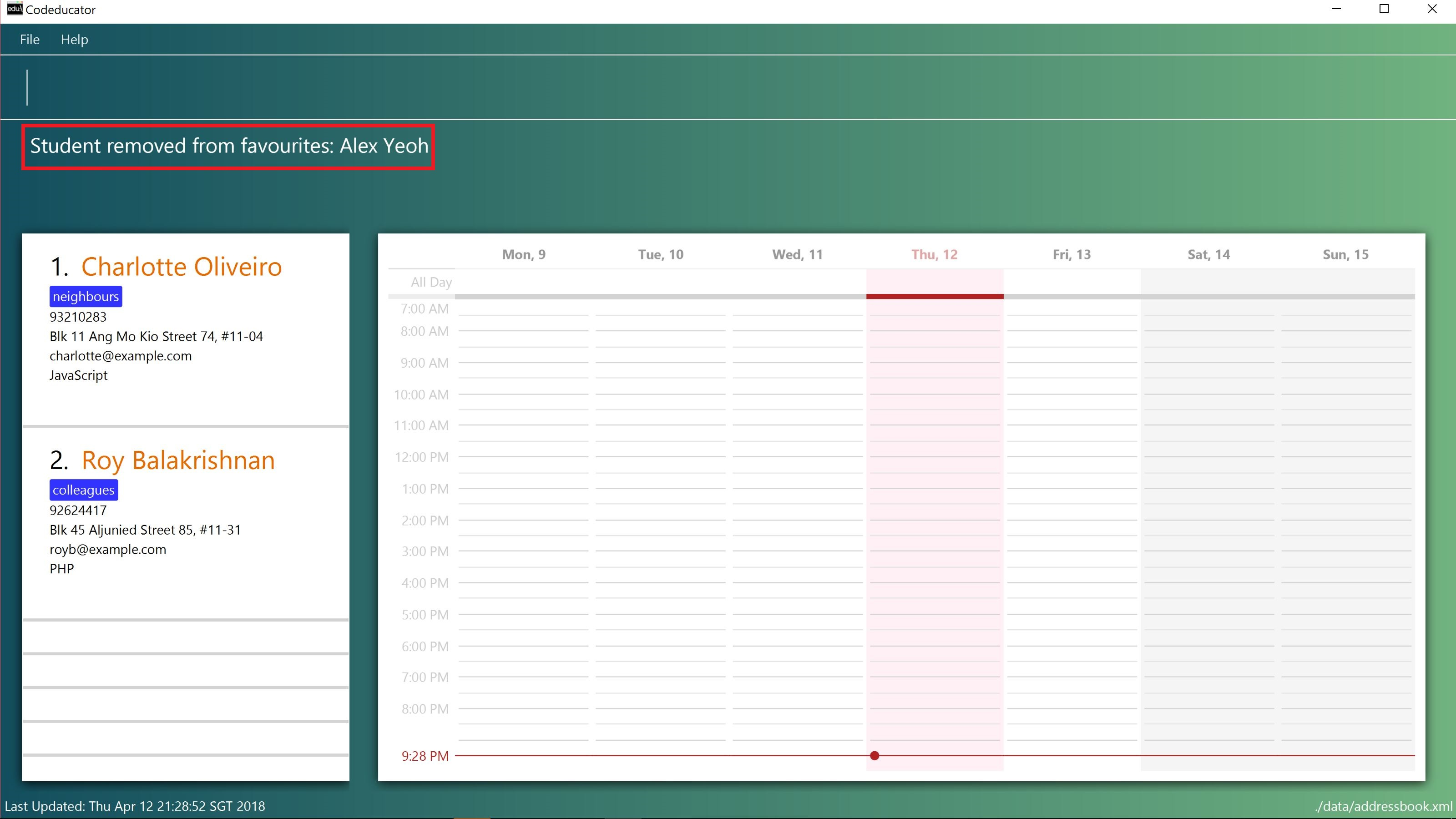Close the Codeducator window

pos(1432,9)
